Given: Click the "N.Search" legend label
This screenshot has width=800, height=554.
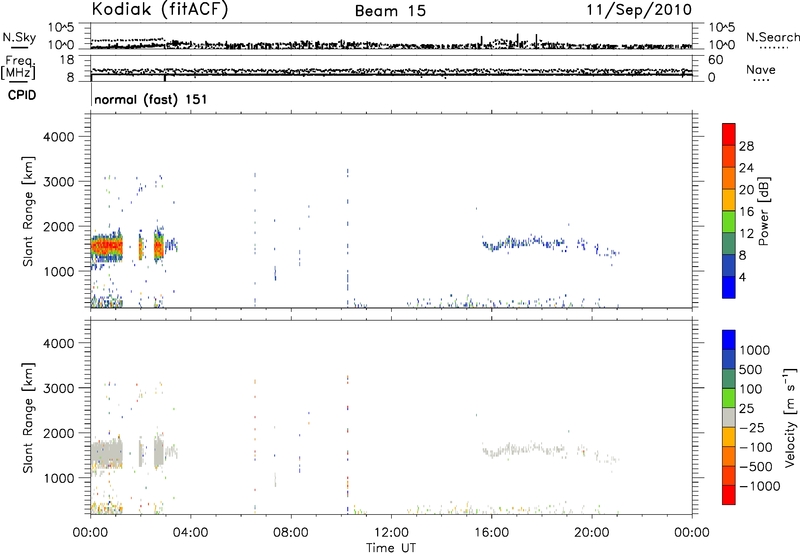Looking at the screenshot, I should coord(772,37).
